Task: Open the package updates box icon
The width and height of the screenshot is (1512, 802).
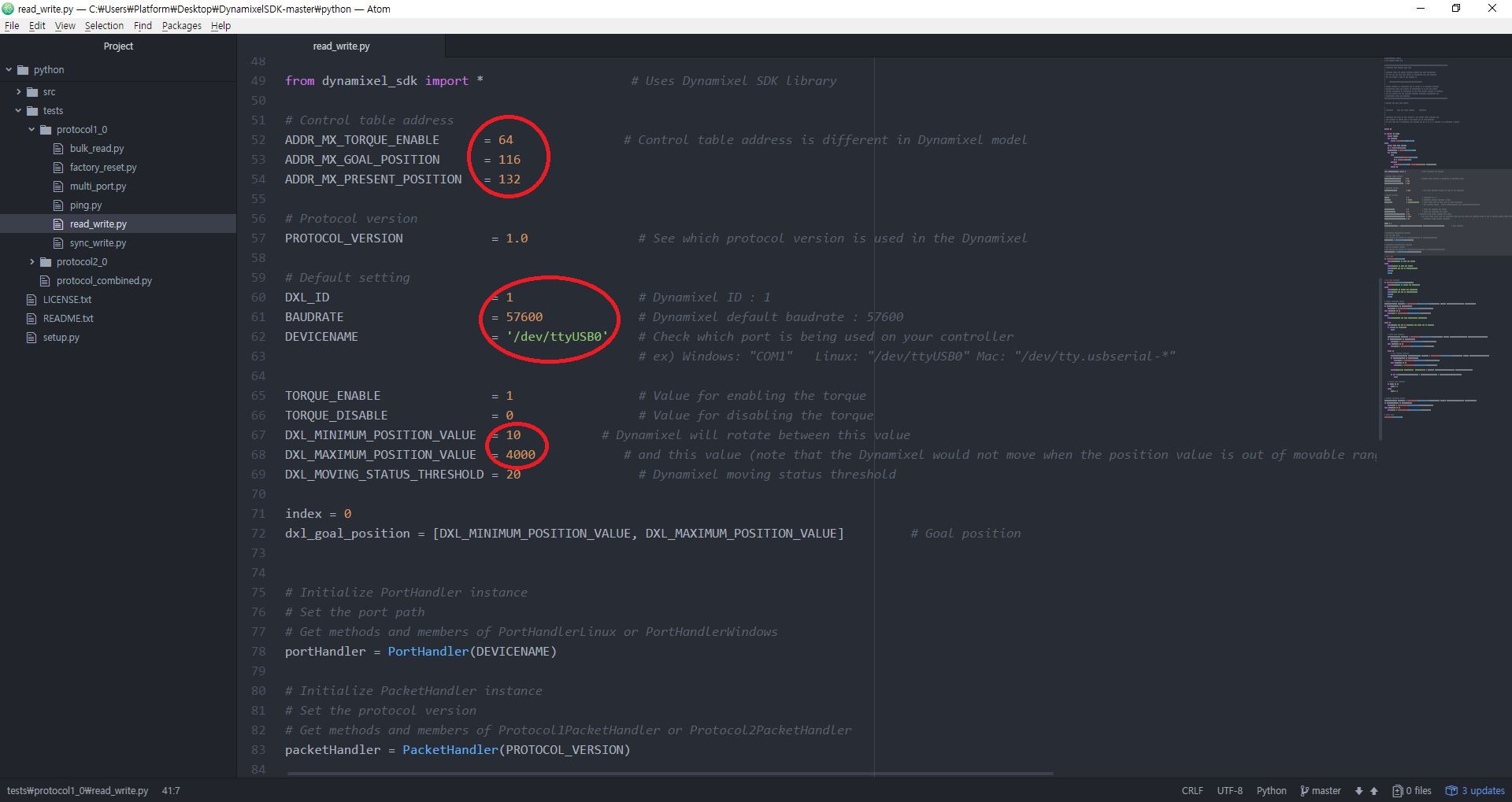Action: pyautogui.click(x=1451, y=791)
